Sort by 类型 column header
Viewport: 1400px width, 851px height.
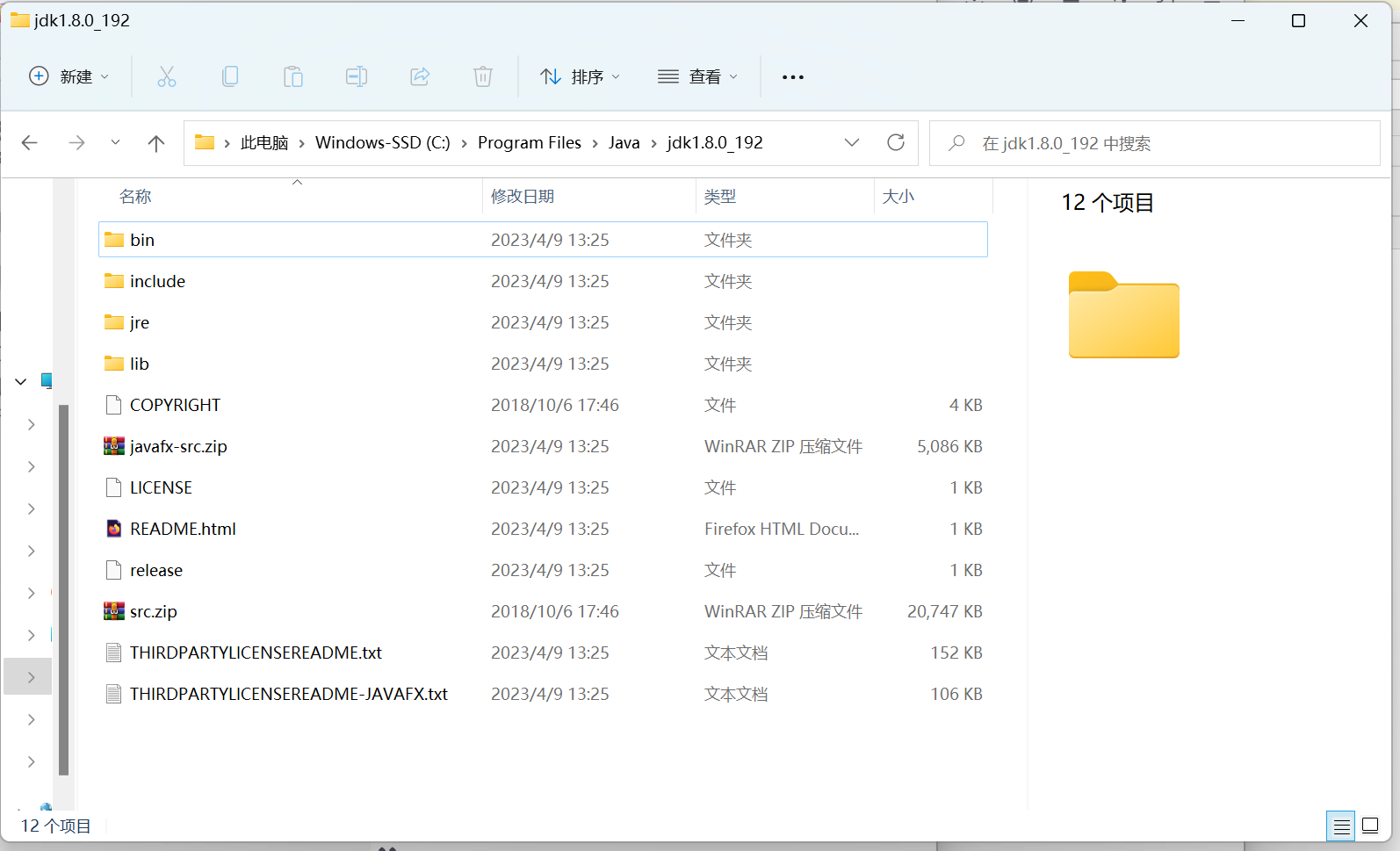(720, 197)
